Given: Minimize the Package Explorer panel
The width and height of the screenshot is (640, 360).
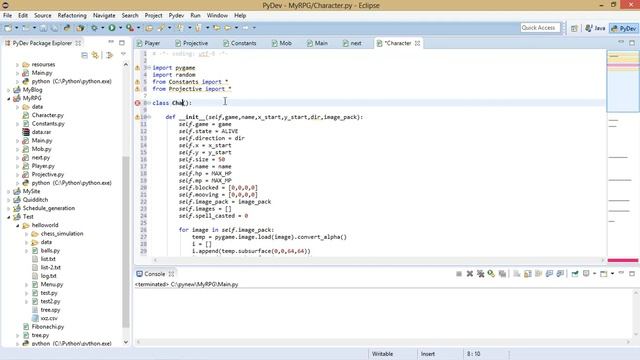Looking at the screenshot, I should click(x=111, y=42).
